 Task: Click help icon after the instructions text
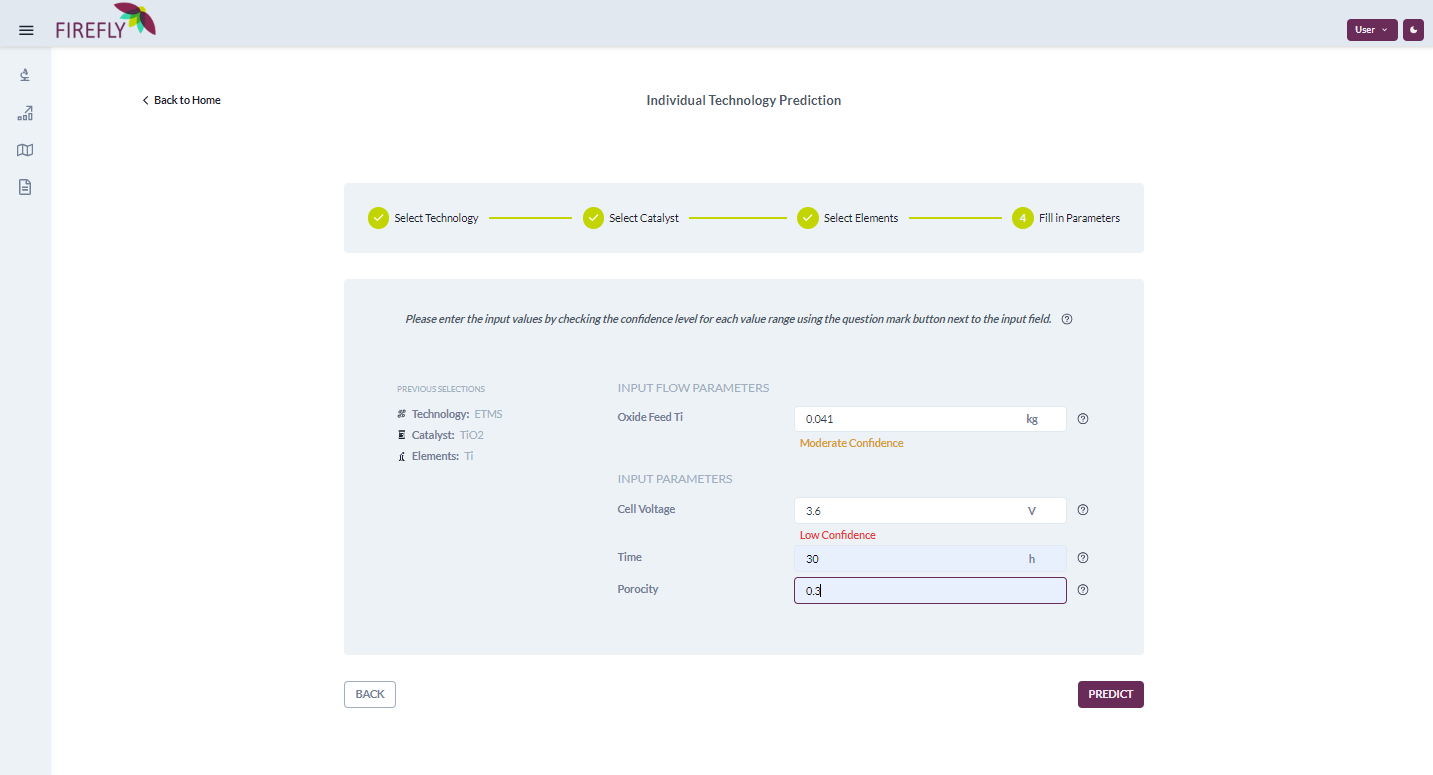pos(1066,320)
